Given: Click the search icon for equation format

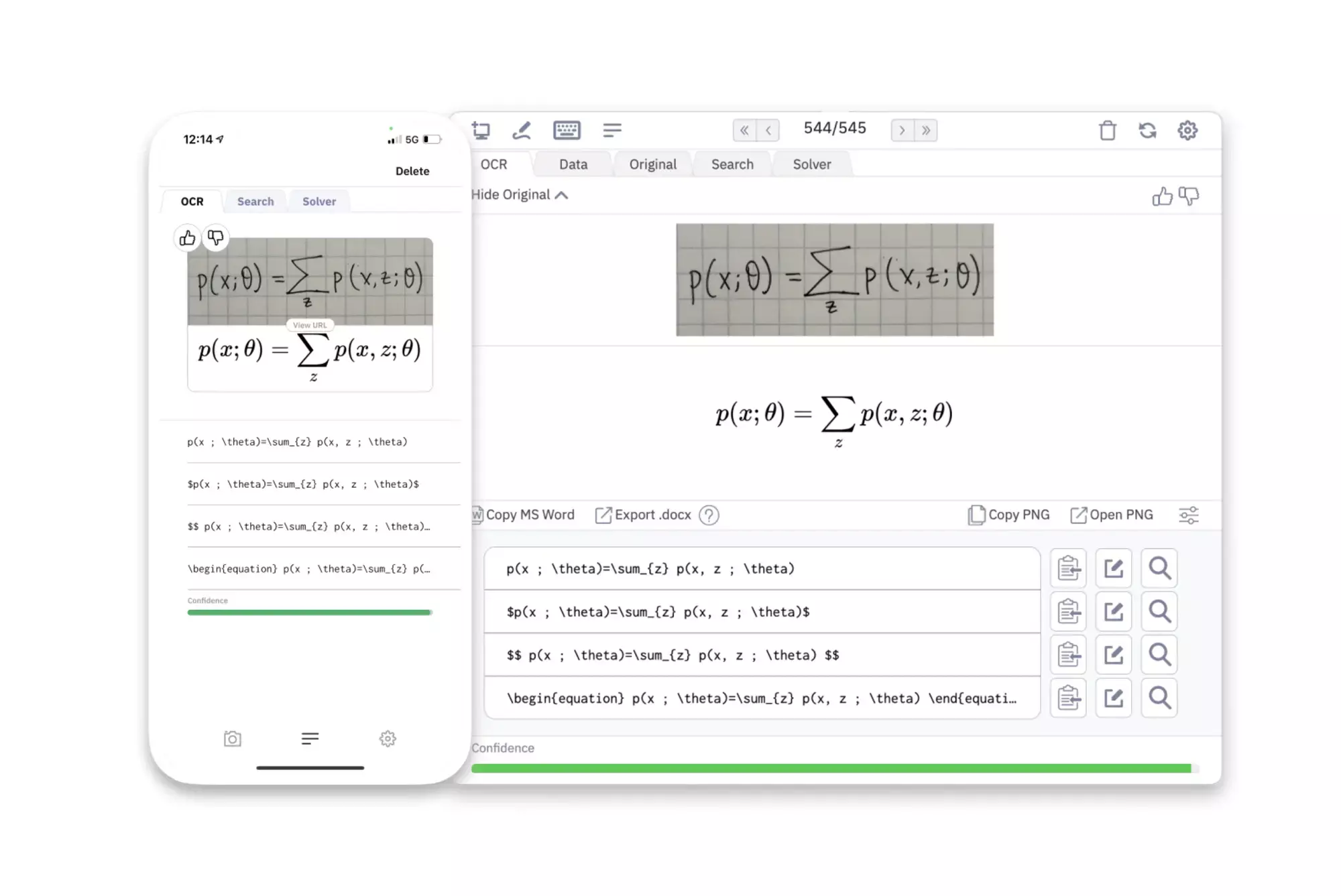Looking at the screenshot, I should [x=1159, y=697].
